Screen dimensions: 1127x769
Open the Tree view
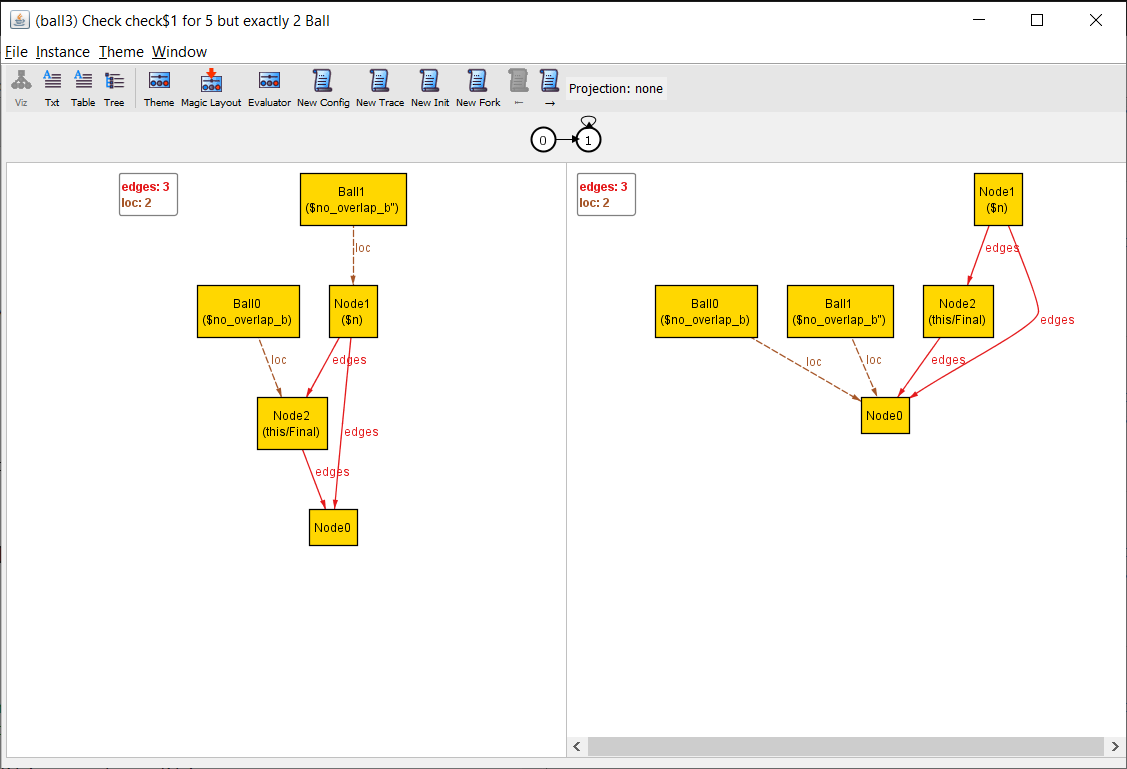point(114,88)
